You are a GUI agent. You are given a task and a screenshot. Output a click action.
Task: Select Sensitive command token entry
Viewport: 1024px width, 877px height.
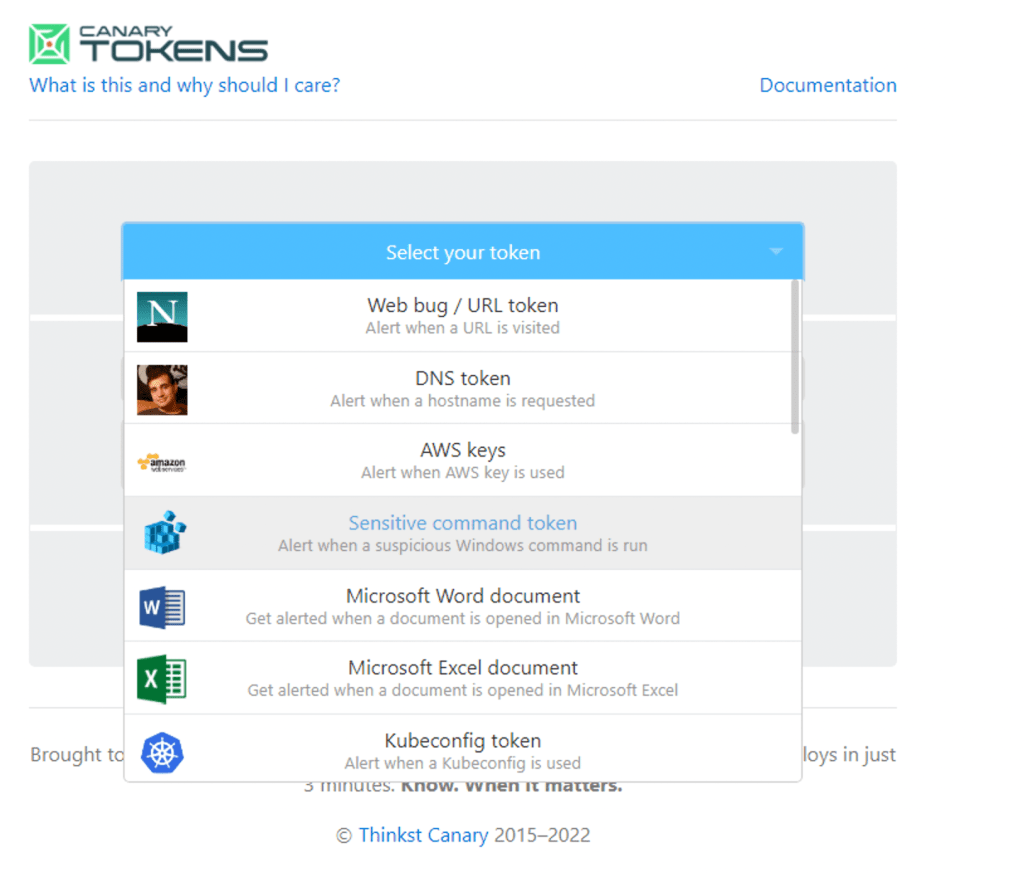[x=462, y=533]
